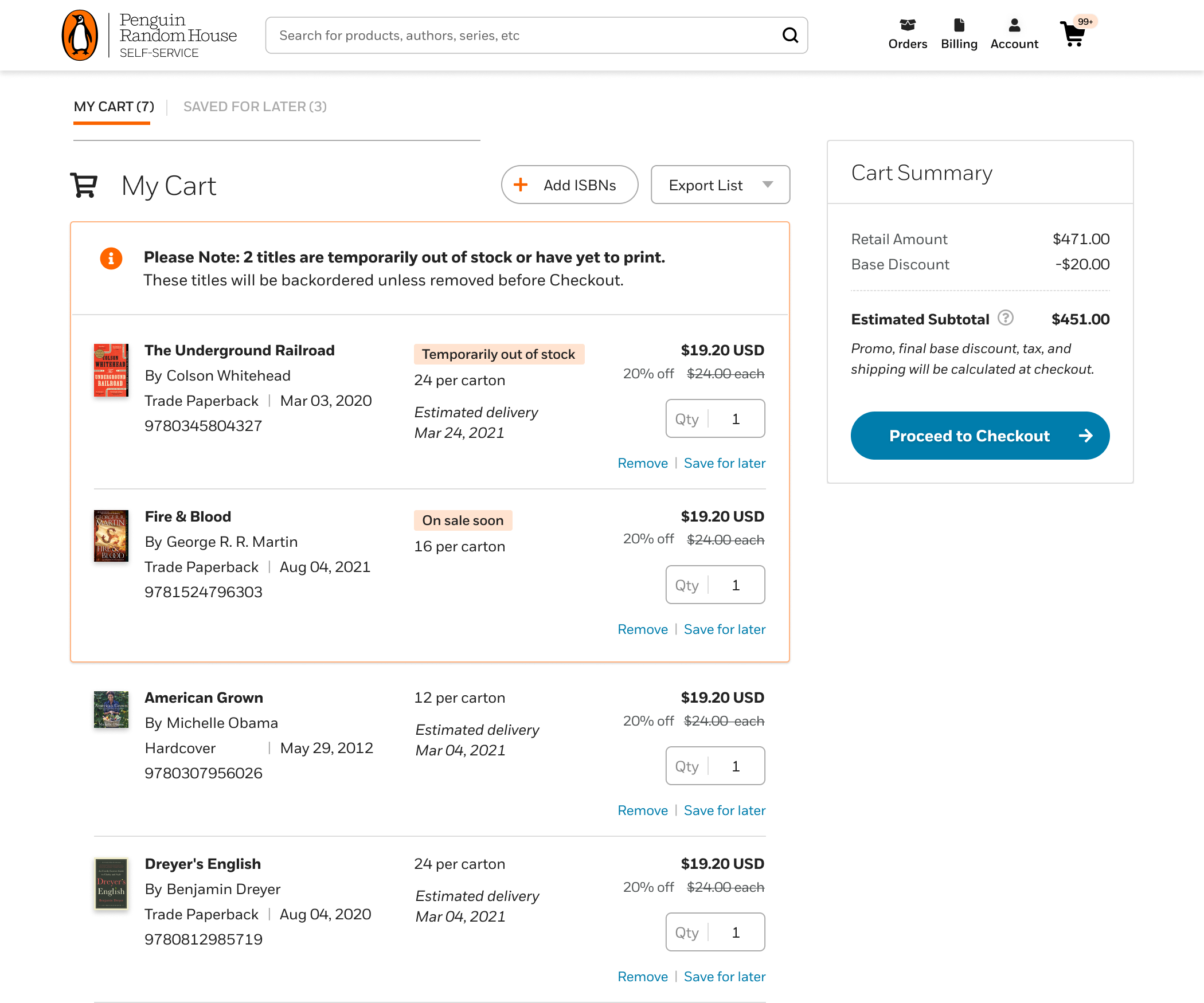1204x1003 pixels.
Task: Click the Cart Summary heading
Action: pos(922,173)
